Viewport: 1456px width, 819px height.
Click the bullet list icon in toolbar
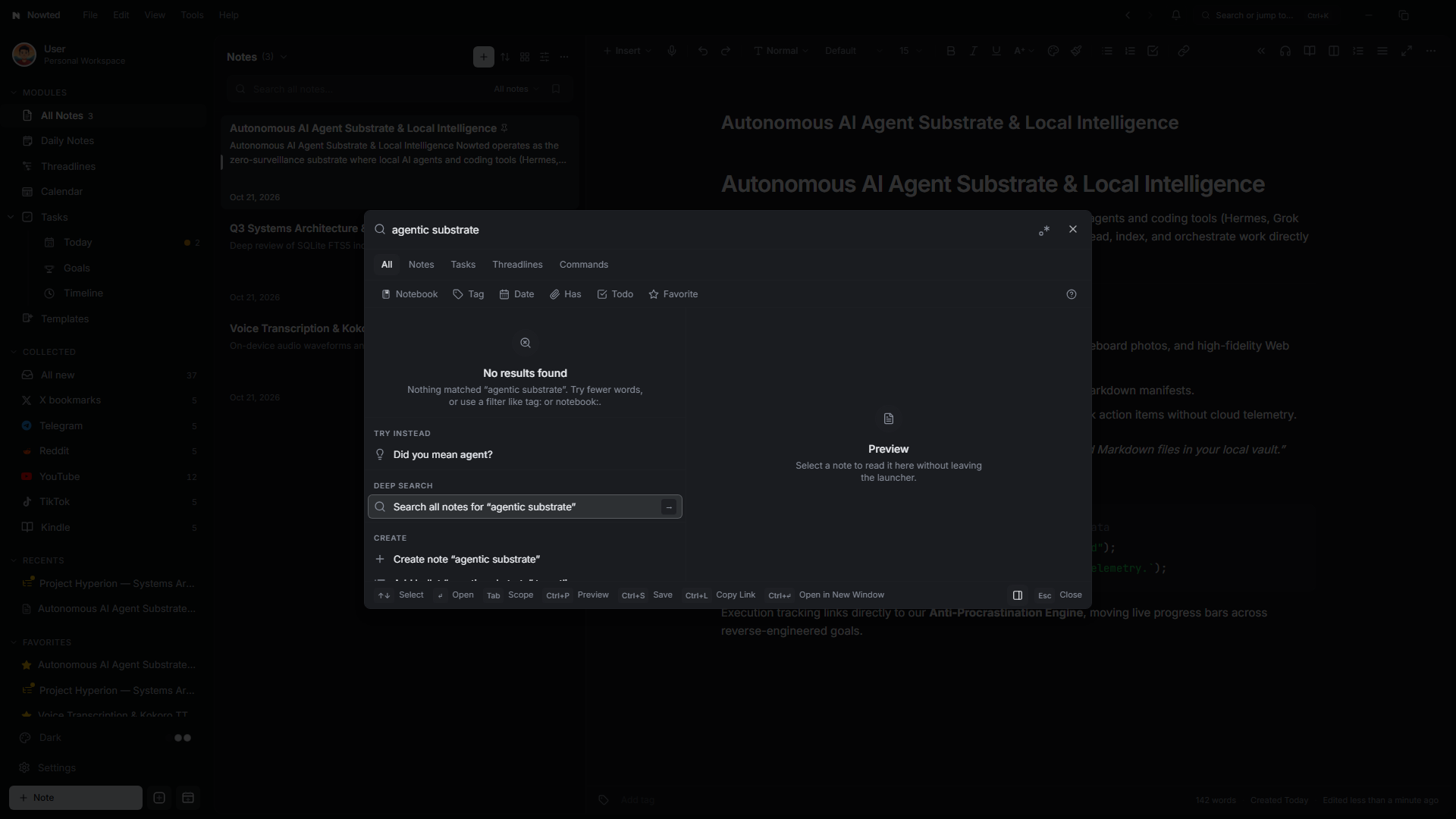pos(1107,51)
